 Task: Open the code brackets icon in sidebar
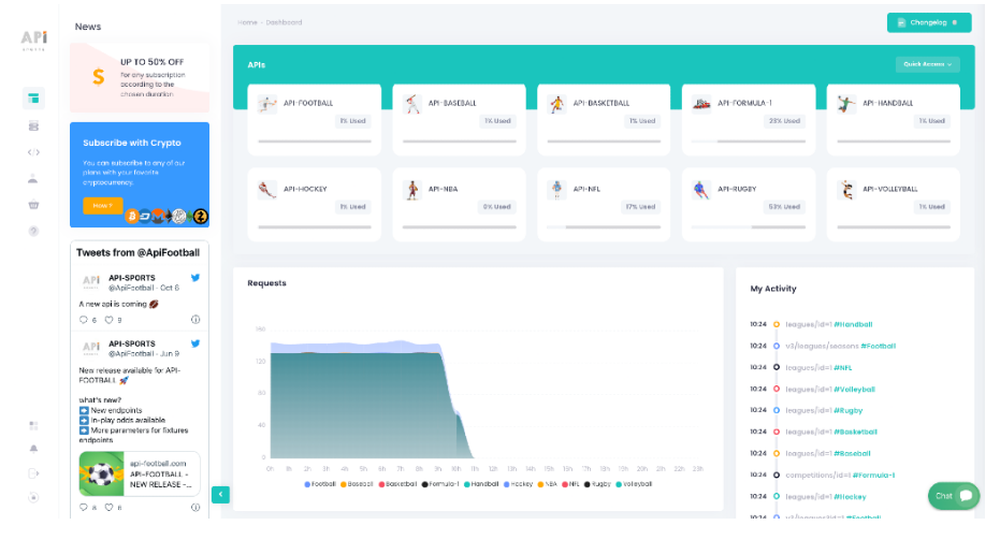(x=34, y=152)
